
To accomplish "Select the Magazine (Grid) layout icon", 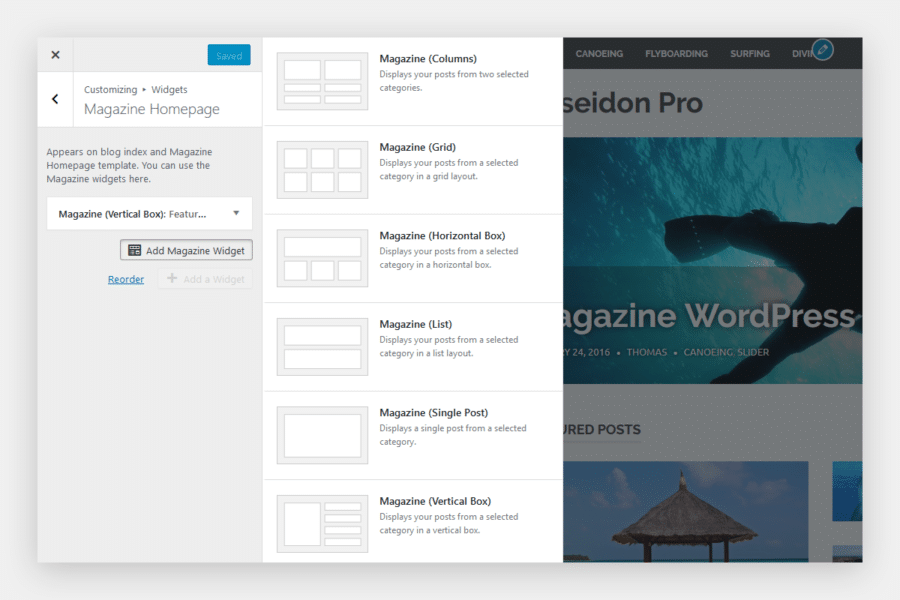I will 322,169.
